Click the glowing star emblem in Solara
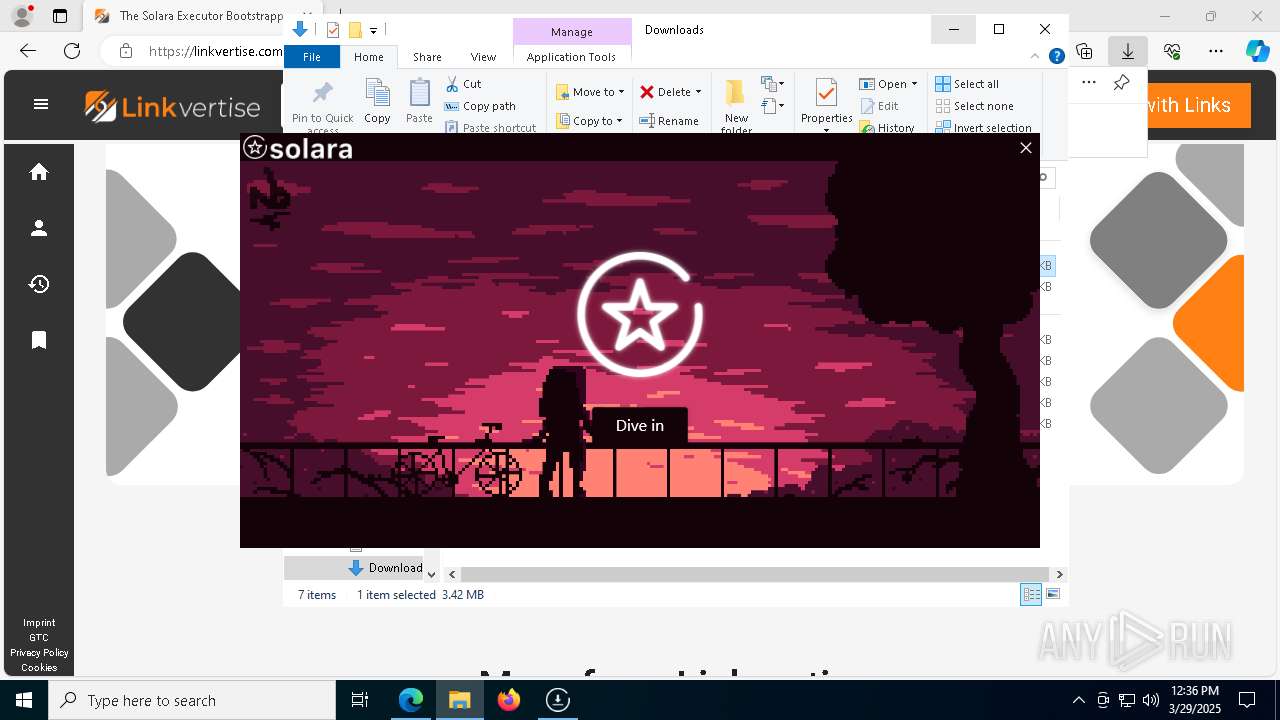1280x720 pixels. tap(640, 315)
